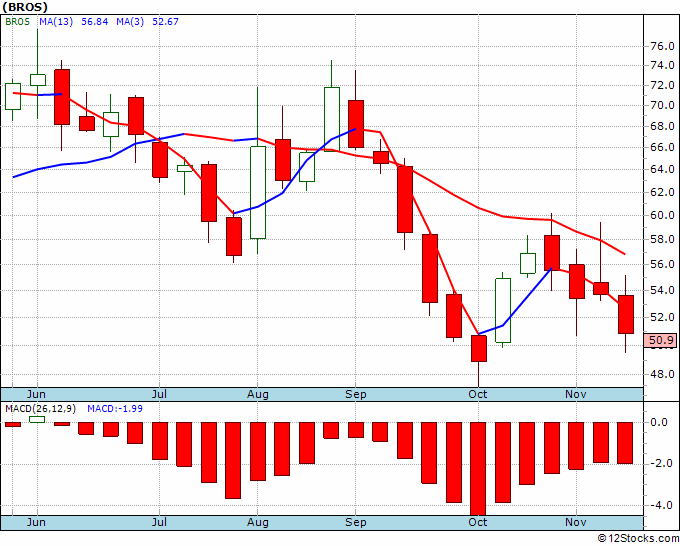Click the MA(13) value 56.84
The image size is (680, 546).
click(95, 22)
